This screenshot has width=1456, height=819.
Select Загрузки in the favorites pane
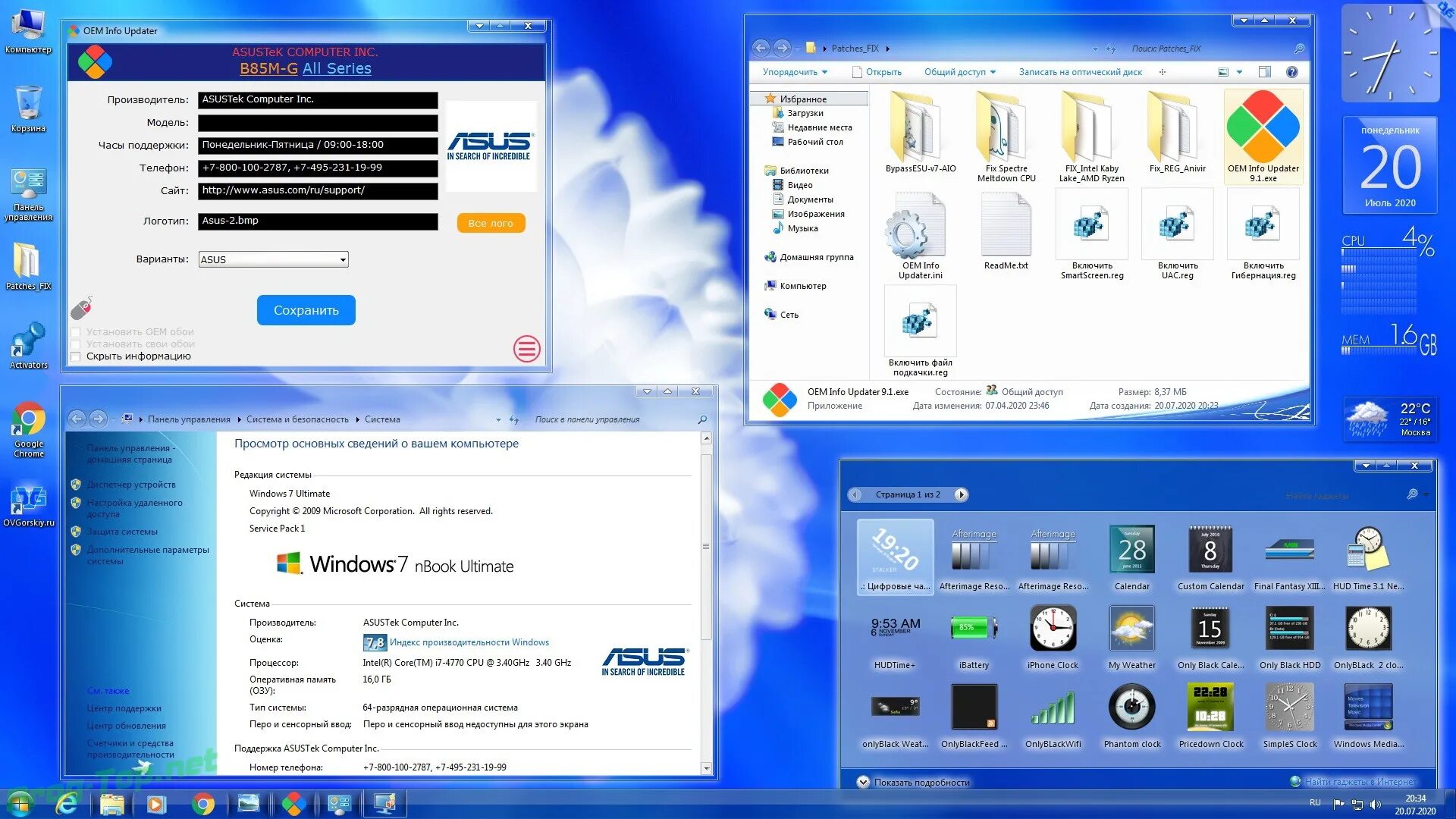pyautogui.click(x=805, y=113)
